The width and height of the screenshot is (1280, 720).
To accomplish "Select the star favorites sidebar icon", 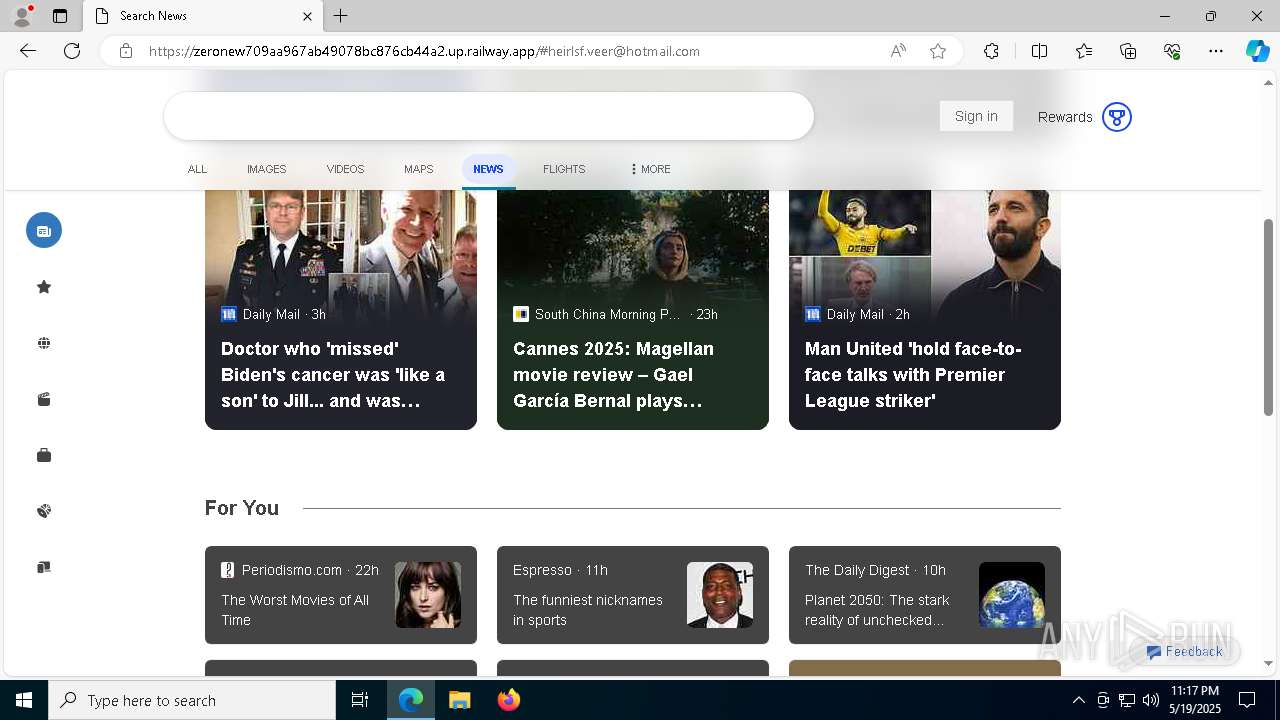I will pyautogui.click(x=44, y=287).
